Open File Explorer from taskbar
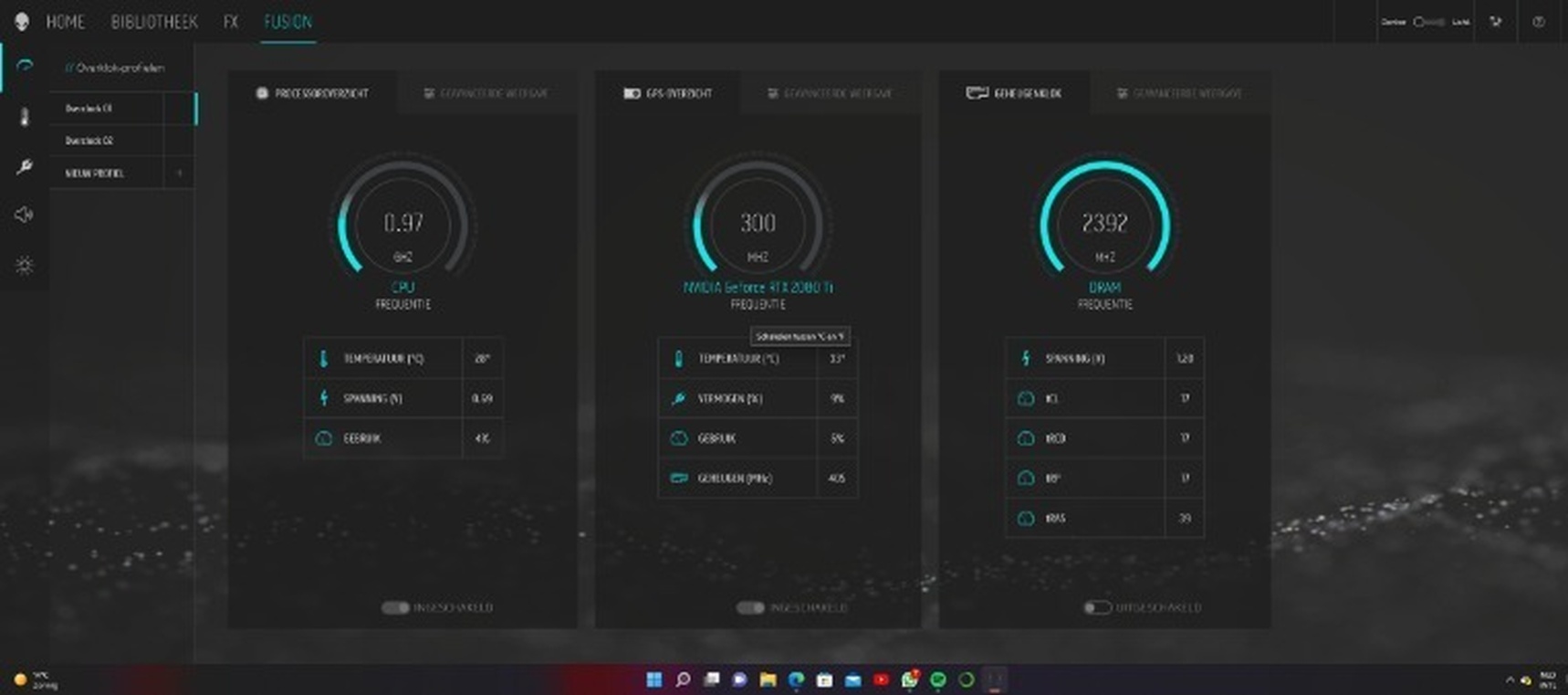1568x695 pixels. 768,679
